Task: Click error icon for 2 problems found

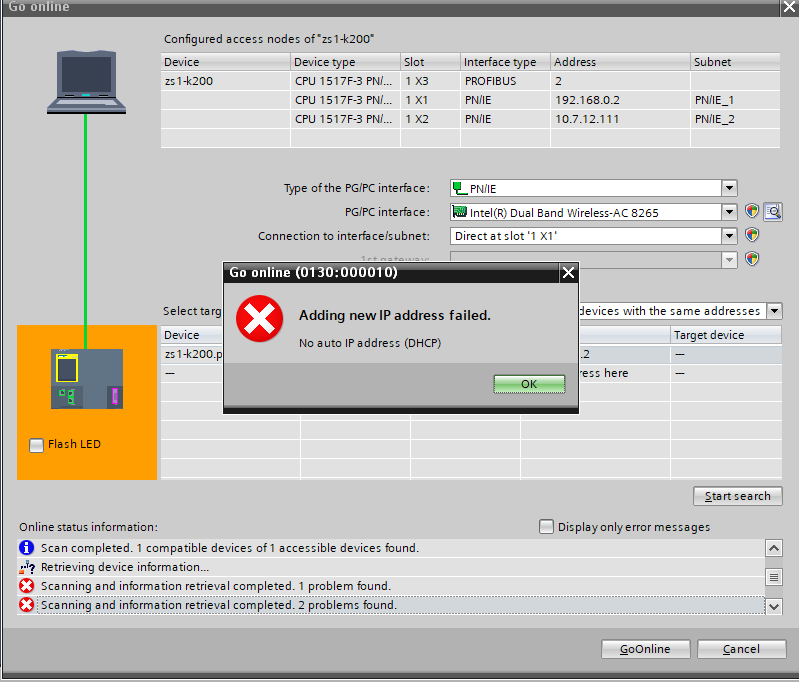Action: point(26,605)
